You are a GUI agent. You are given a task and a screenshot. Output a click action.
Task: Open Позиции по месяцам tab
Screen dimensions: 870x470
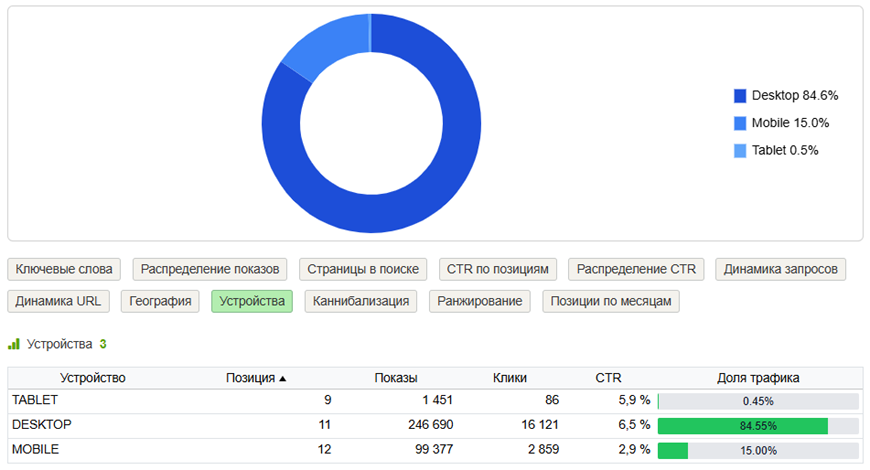(x=612, y=301)
